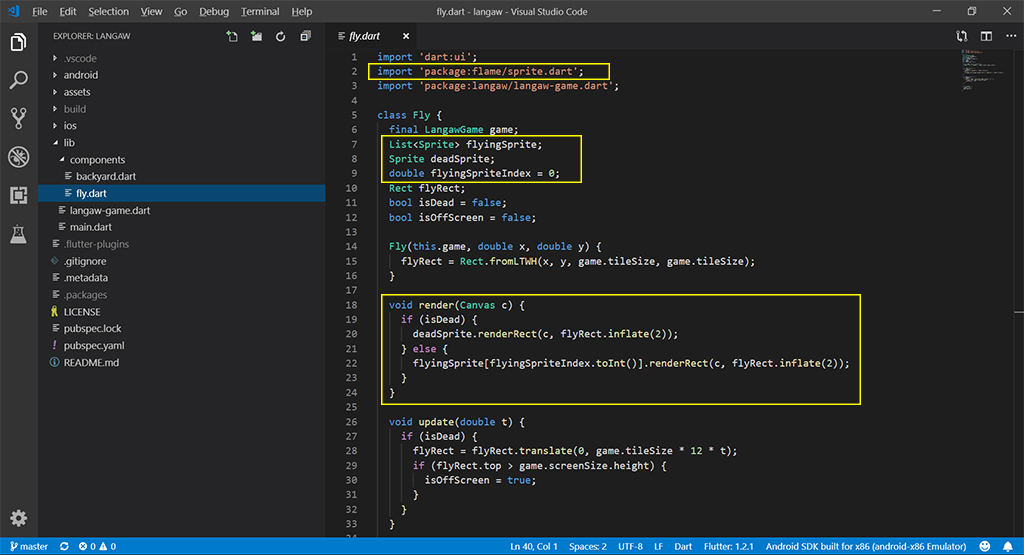
Task: Open the Selection menu
Action: pyautogui.click(x=108, y=12)
